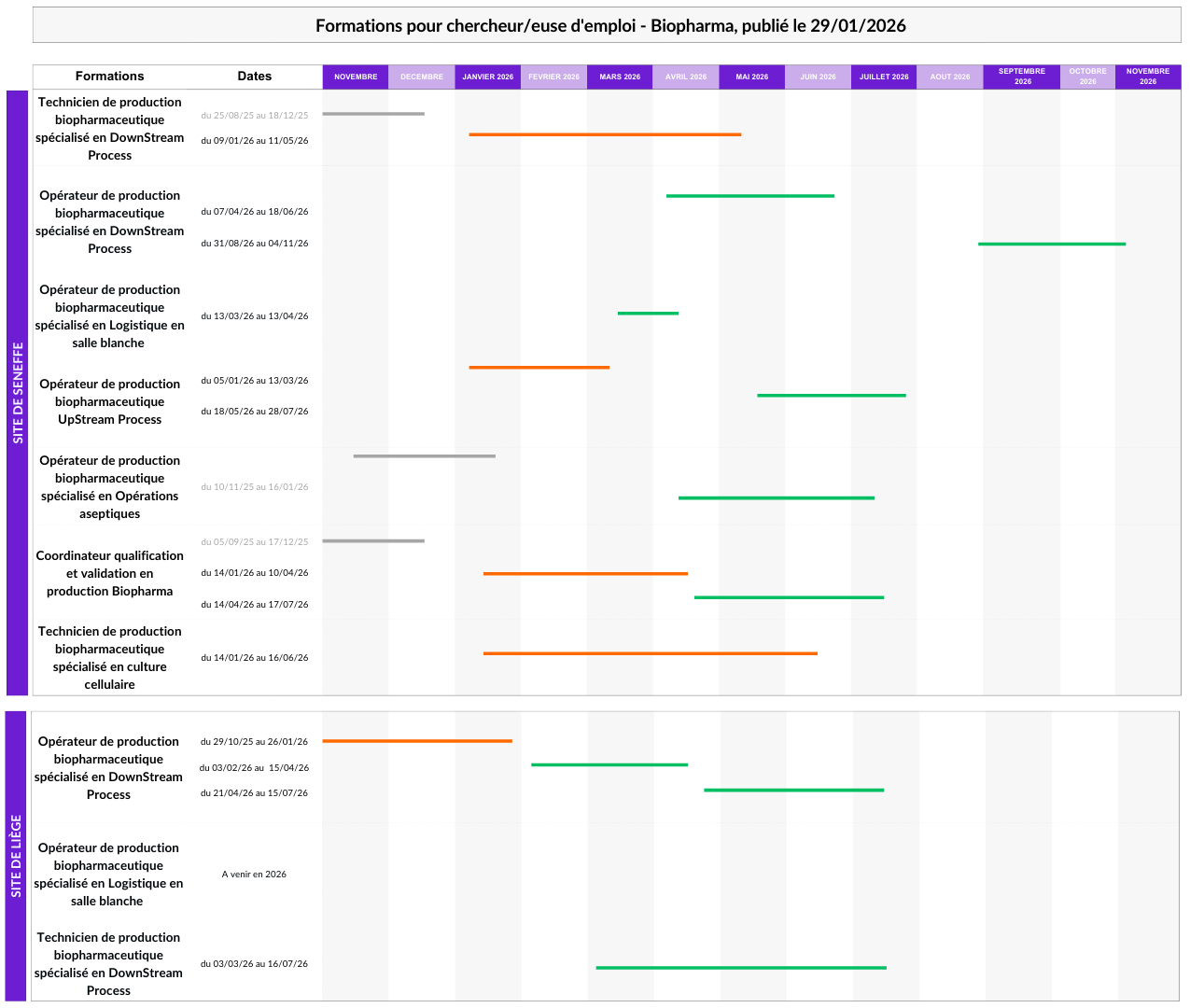This screenshot has width=1190, height=1008.
Task: Select the green bar spanning September to November 2026
Action: pos(1051,244)
